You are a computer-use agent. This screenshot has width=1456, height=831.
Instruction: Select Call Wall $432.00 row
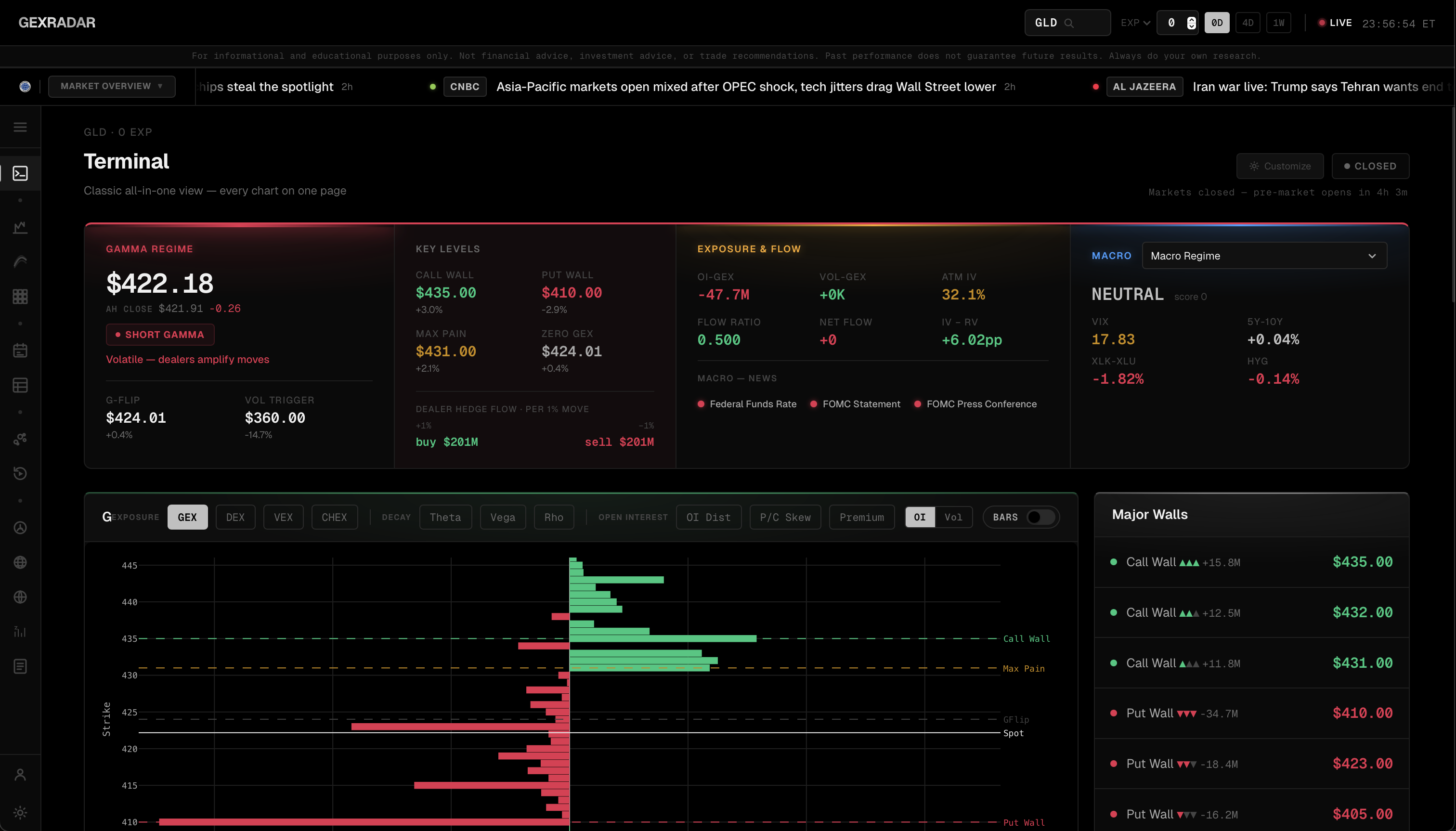(1252, 612)
